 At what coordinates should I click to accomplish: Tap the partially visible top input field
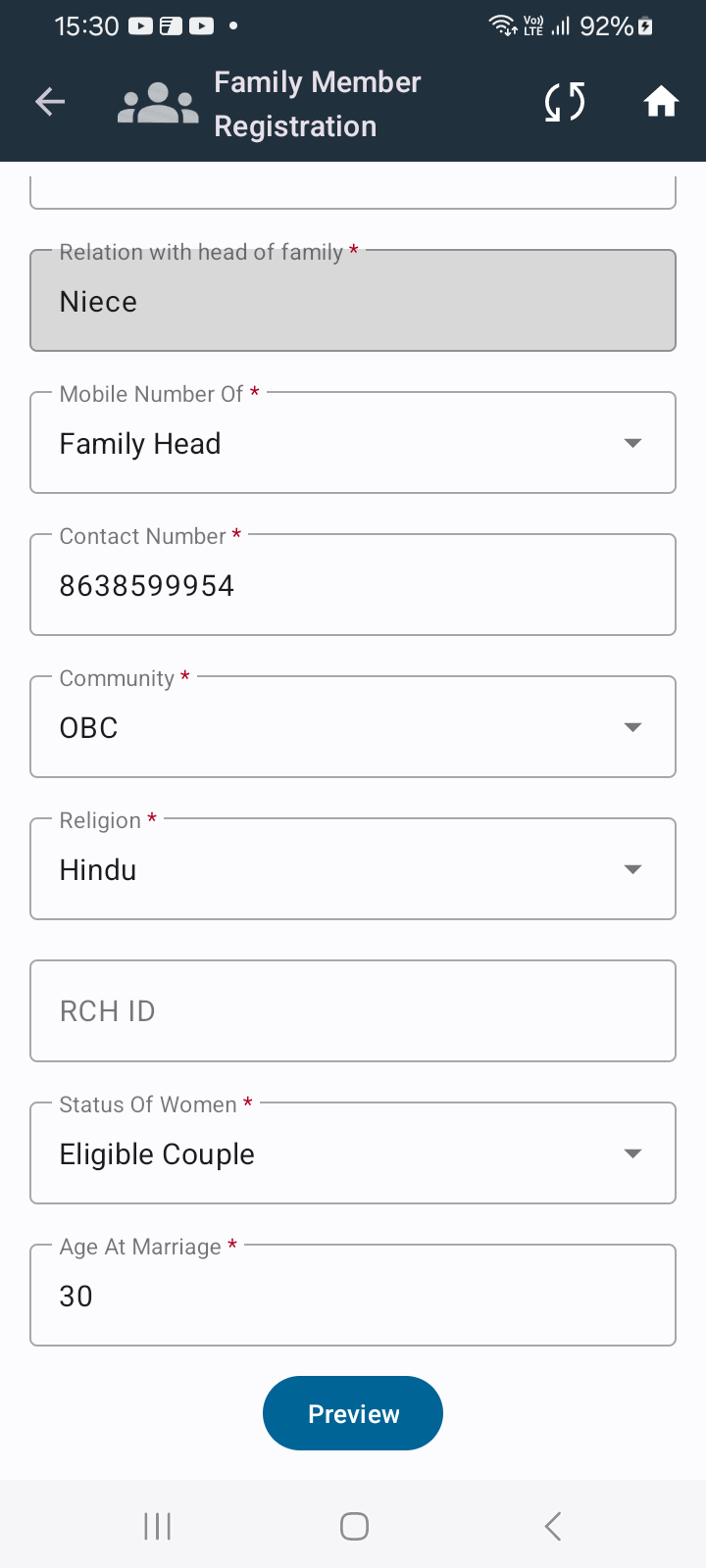tap(353, 191)
